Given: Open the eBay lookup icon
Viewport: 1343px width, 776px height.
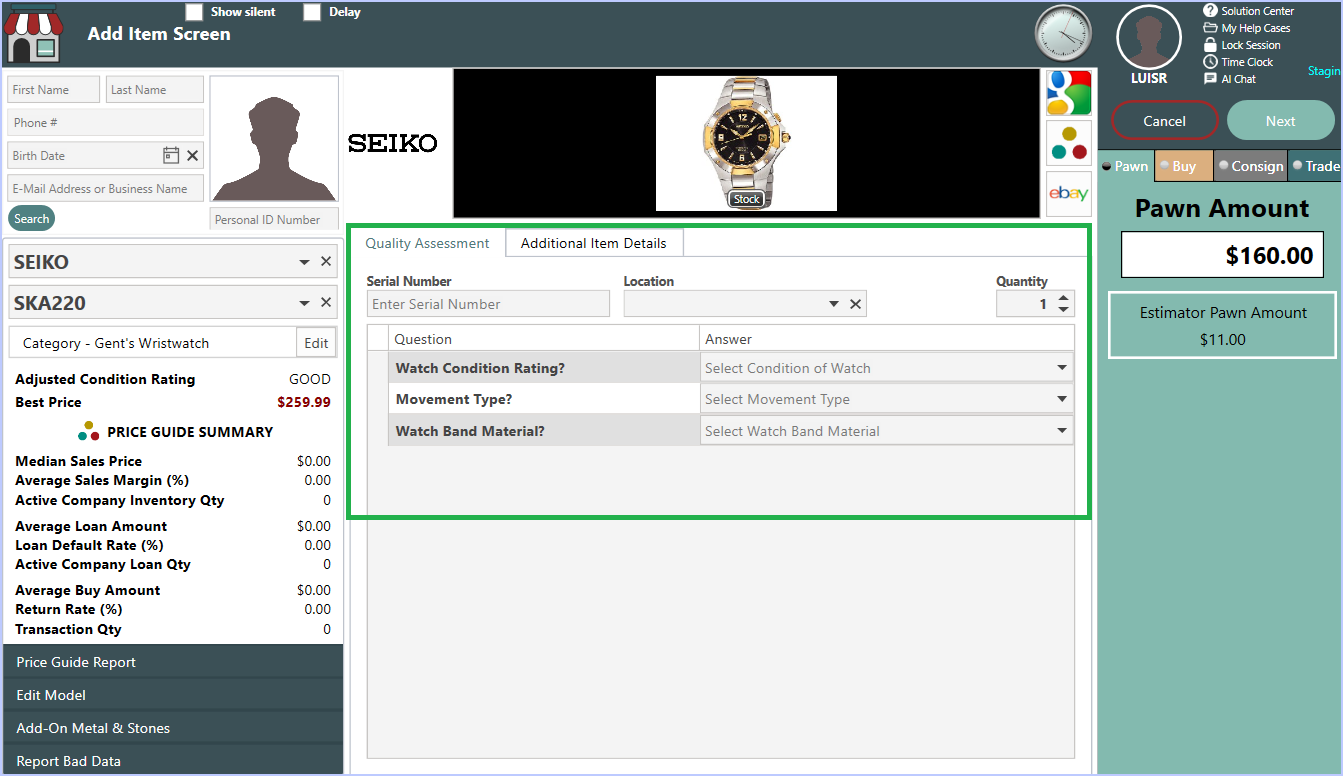Looking at the screenshot, I should [x=1068, y=193].
